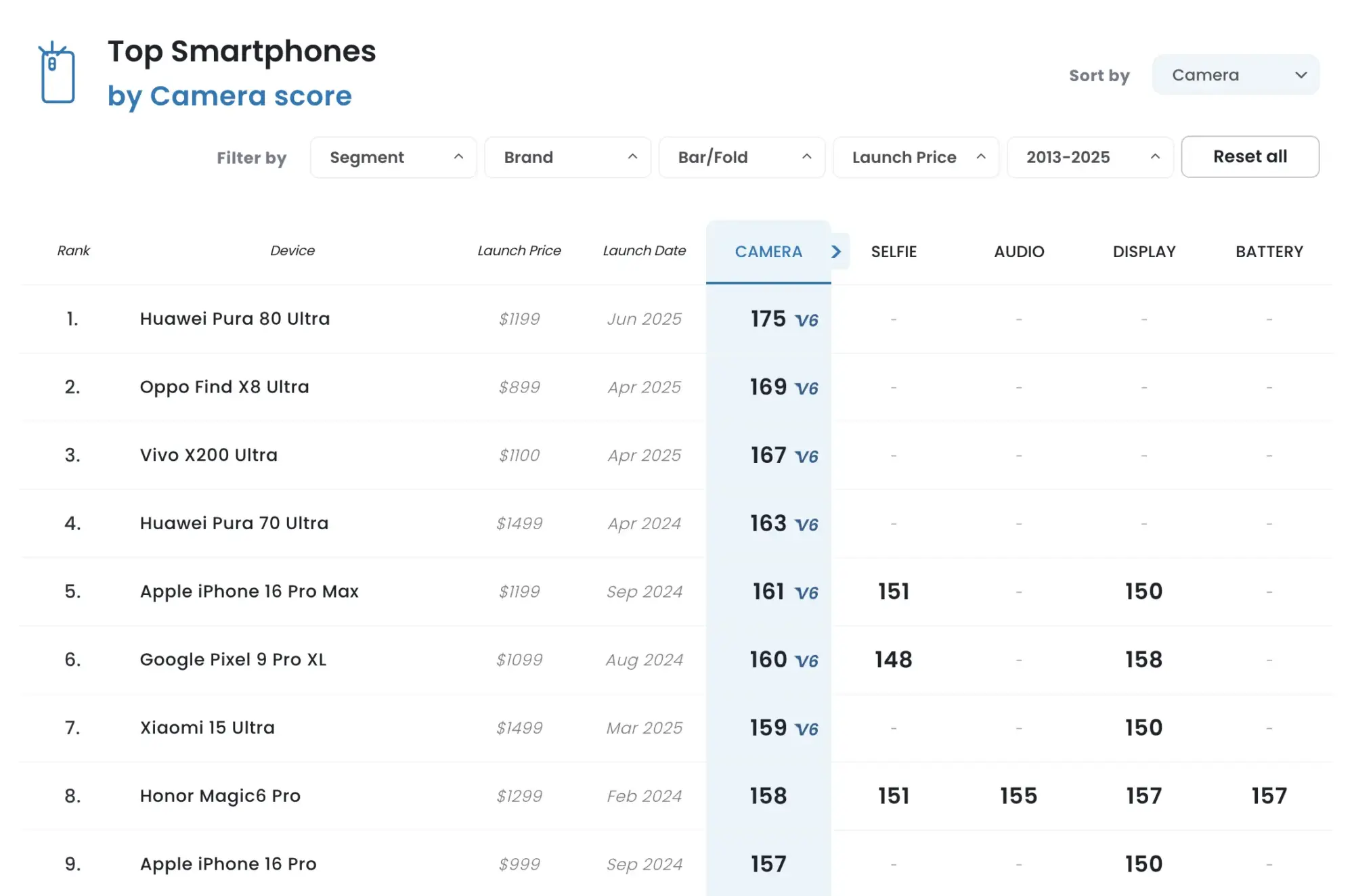Viewport: 1354px width, 896px height.
Task: Click the Jun 2025 launch date
Action: click(645, 319)
